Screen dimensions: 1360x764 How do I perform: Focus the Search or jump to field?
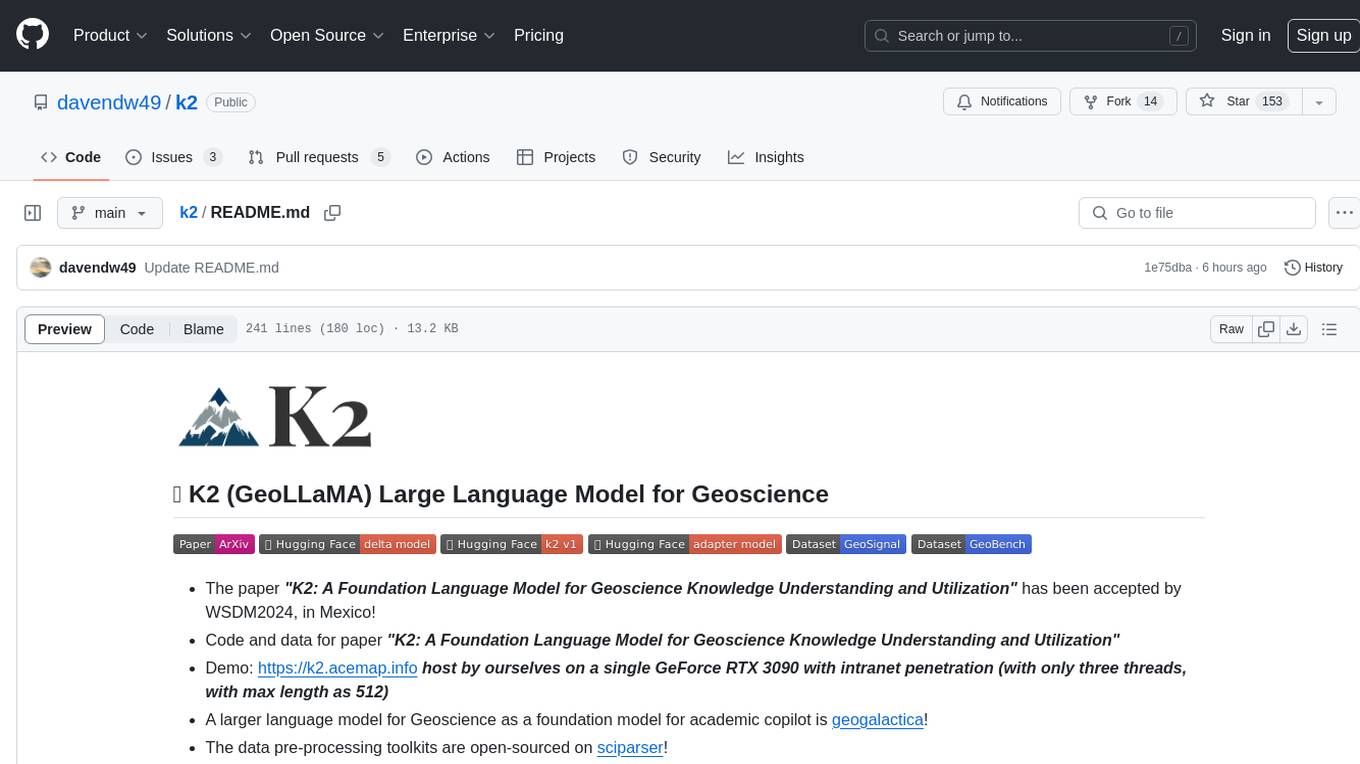[1032, 35]
